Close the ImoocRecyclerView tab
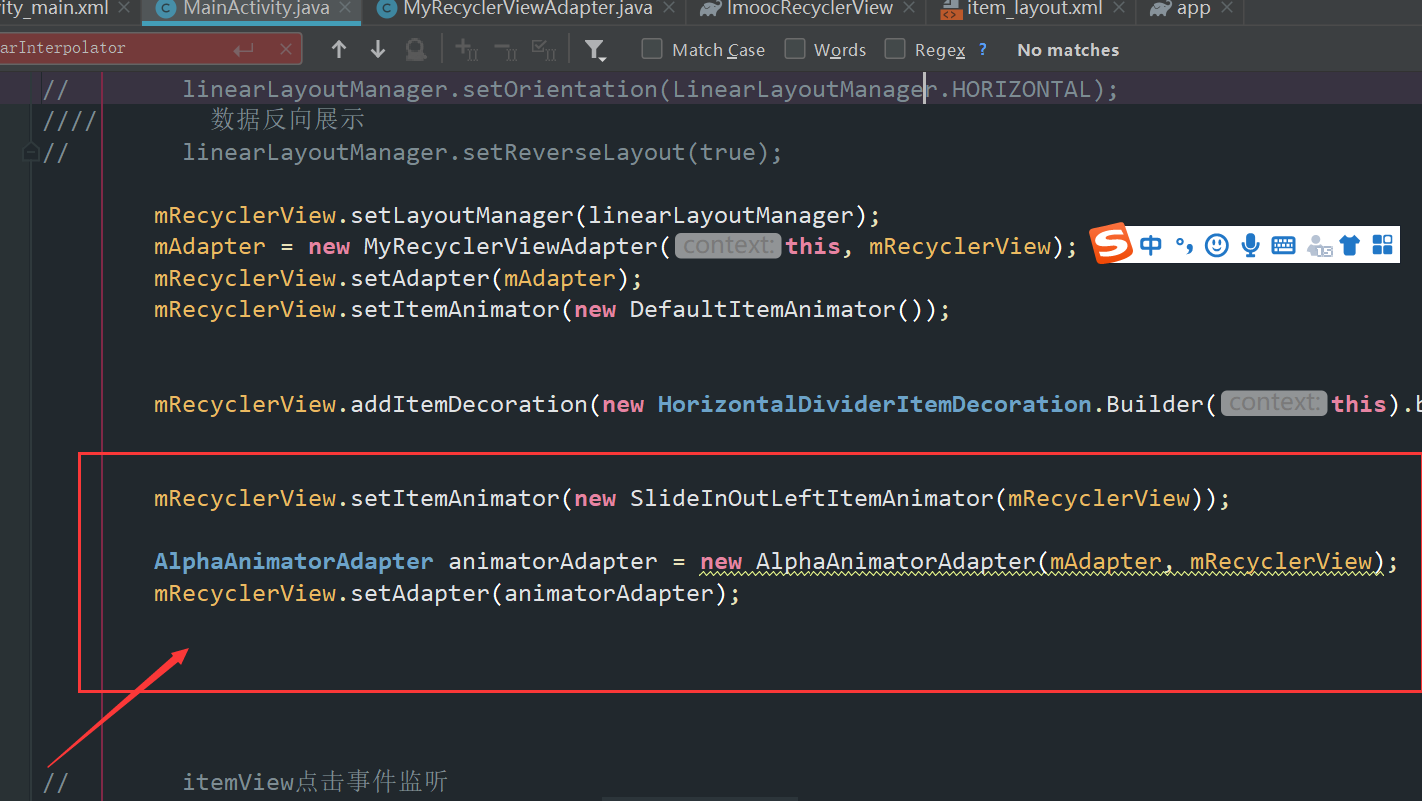The width and height of the screenshot is (1422, 801). pos(909,9)
